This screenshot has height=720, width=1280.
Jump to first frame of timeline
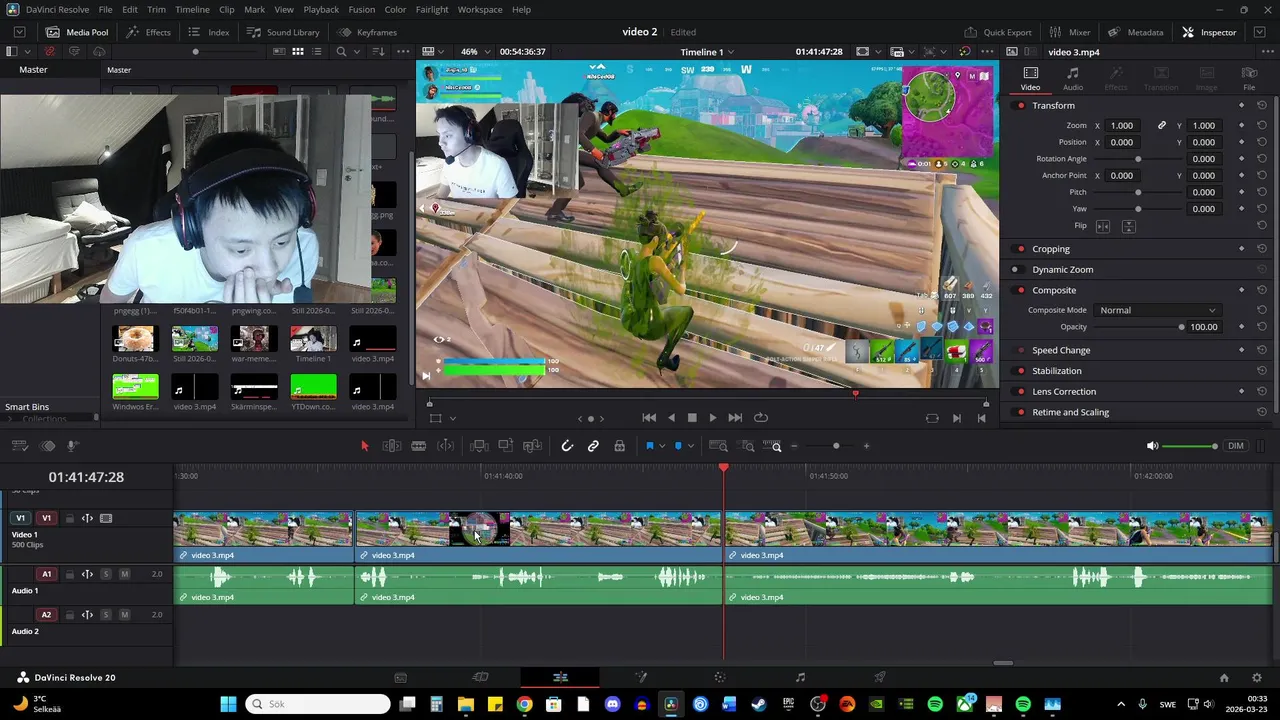[649, 418]
